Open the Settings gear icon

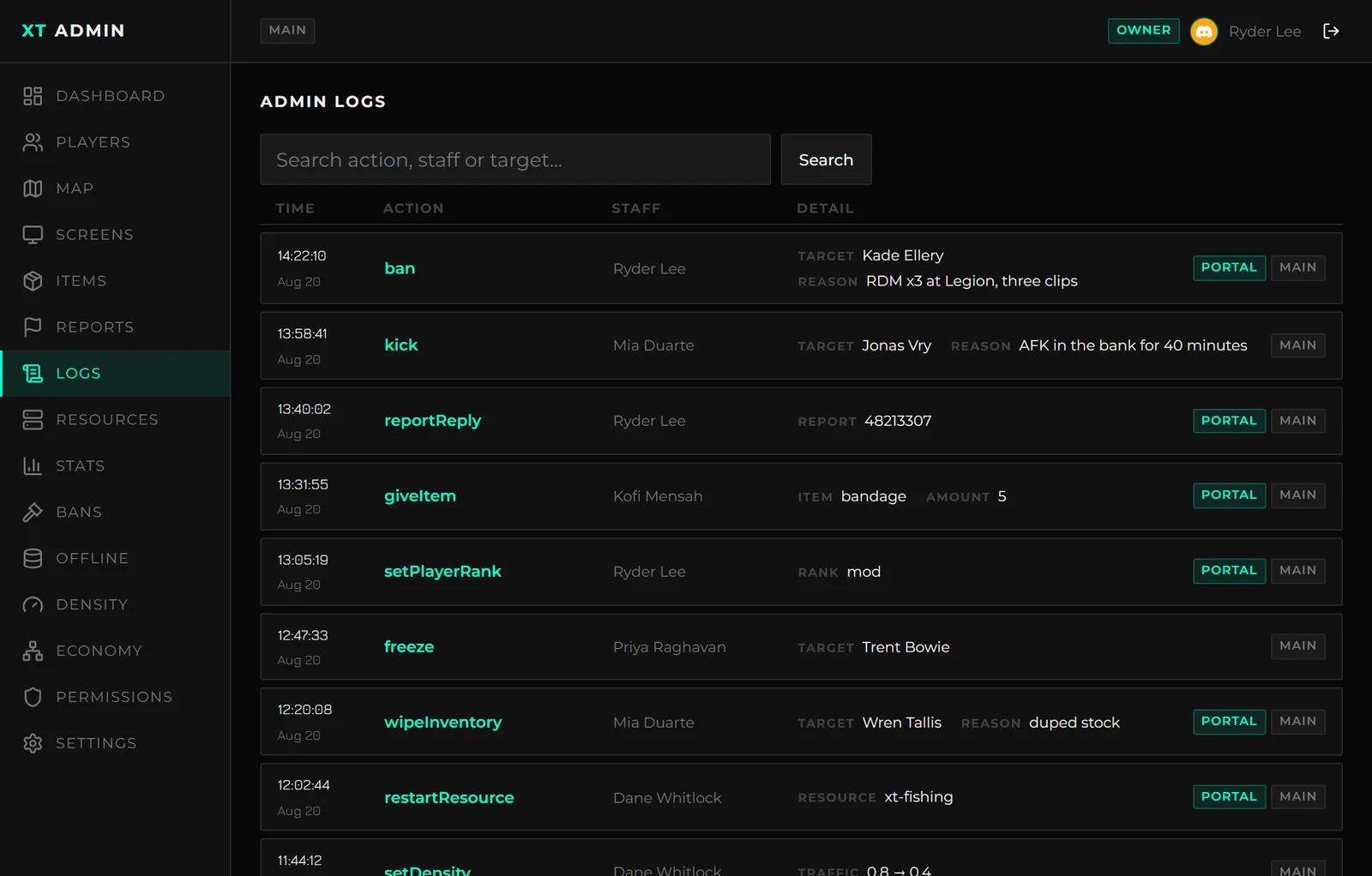[x=33, y=744]
